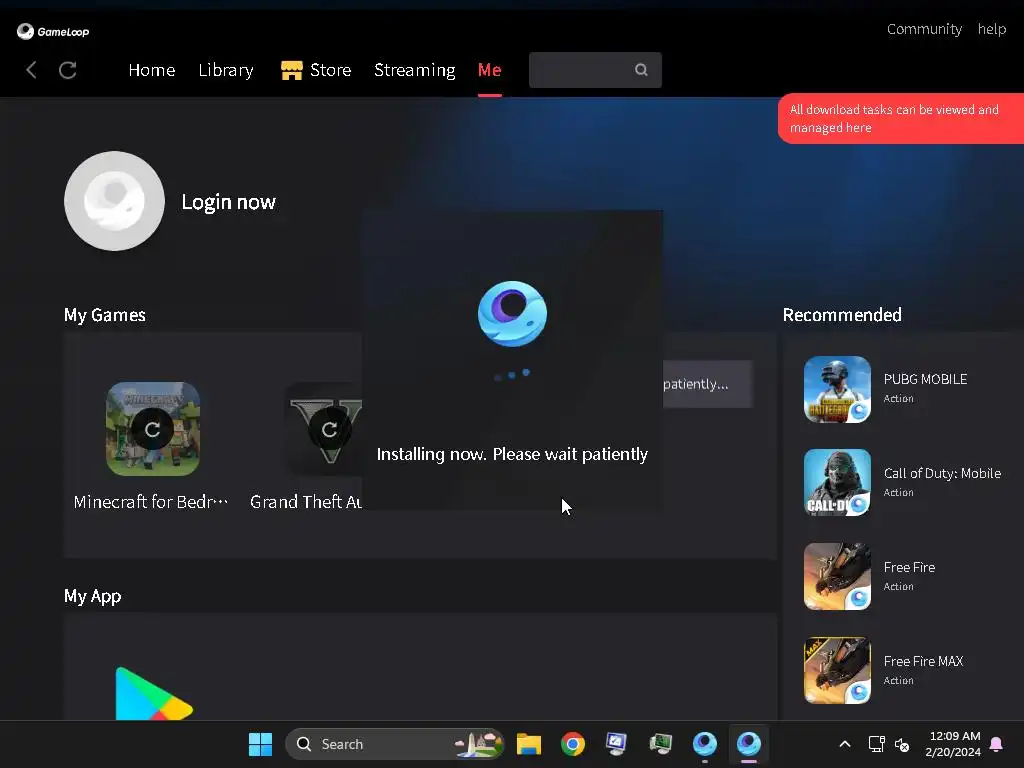Open the clock and date
Image resolution: width=1024 pixels, height=768 pixels.
click(x=953, y=744)
